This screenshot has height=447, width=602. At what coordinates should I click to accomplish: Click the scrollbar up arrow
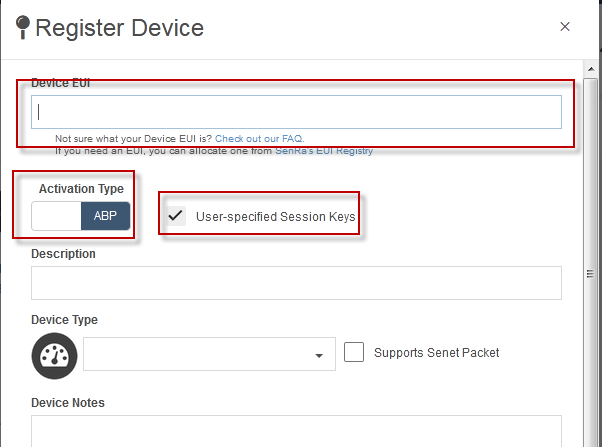pyautogui.click(x=591, y=69)
